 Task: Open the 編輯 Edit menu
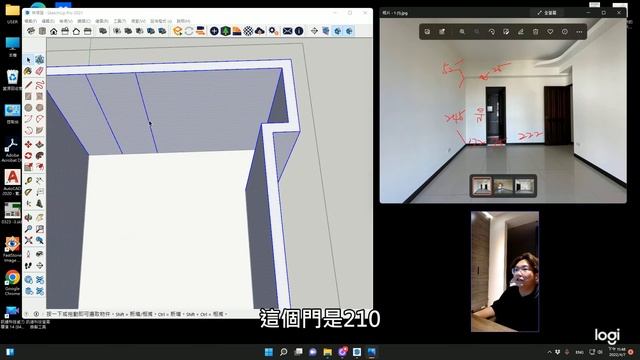pos(48,21)
